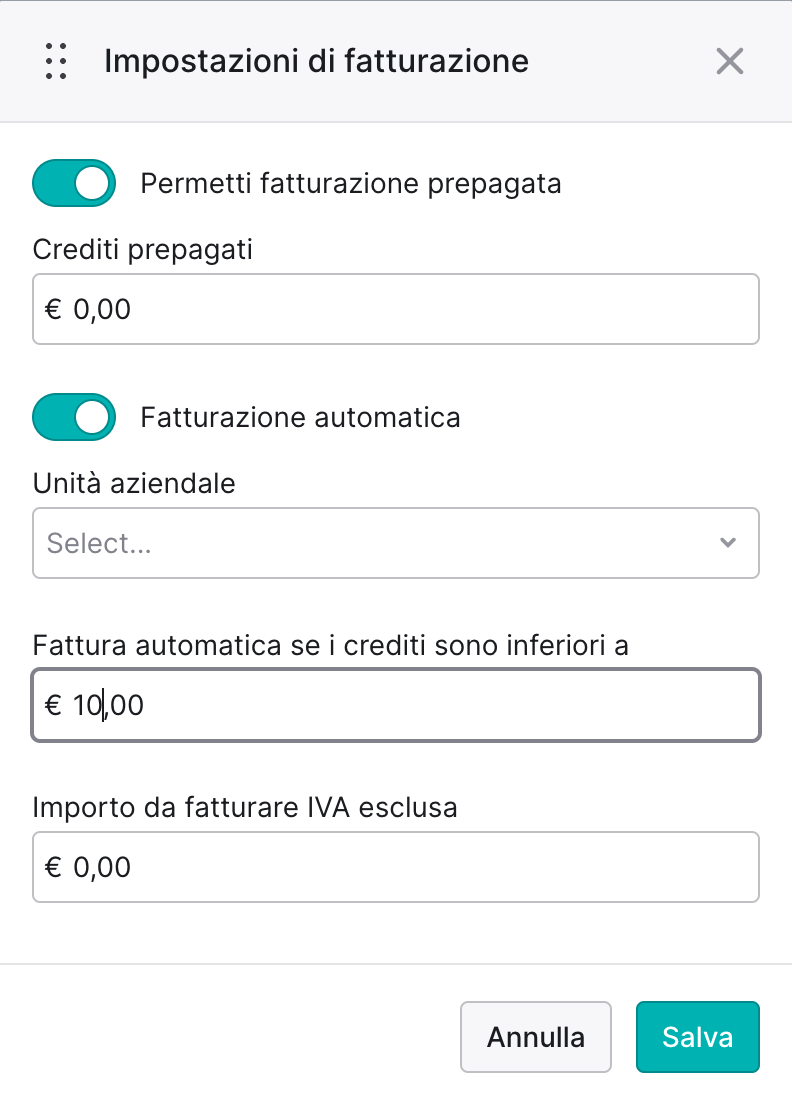Save settings with the Salva button
This screenshot has width=792, height=1102.
tap(698, 1037)
